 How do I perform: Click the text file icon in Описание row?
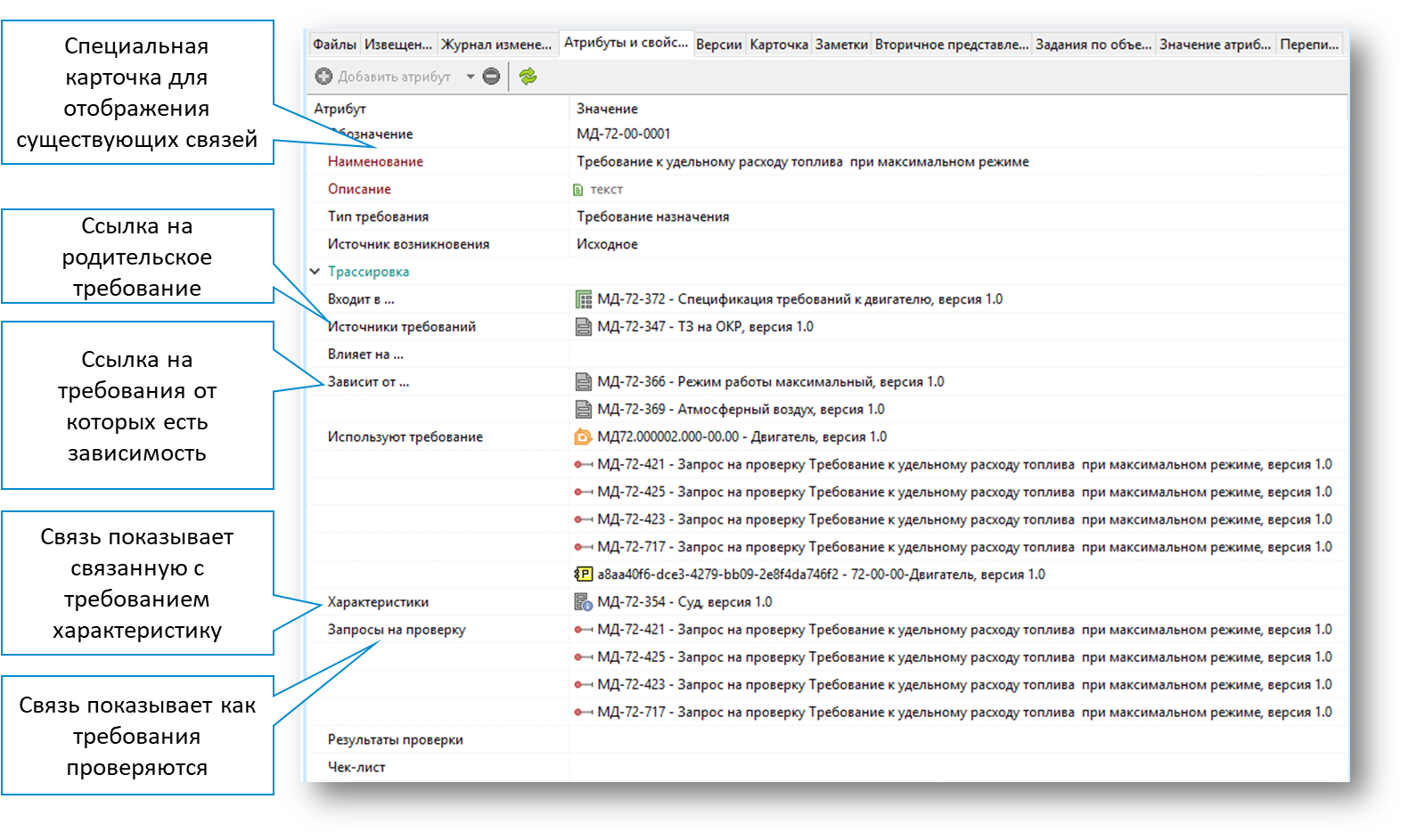(x=578, y=190)
